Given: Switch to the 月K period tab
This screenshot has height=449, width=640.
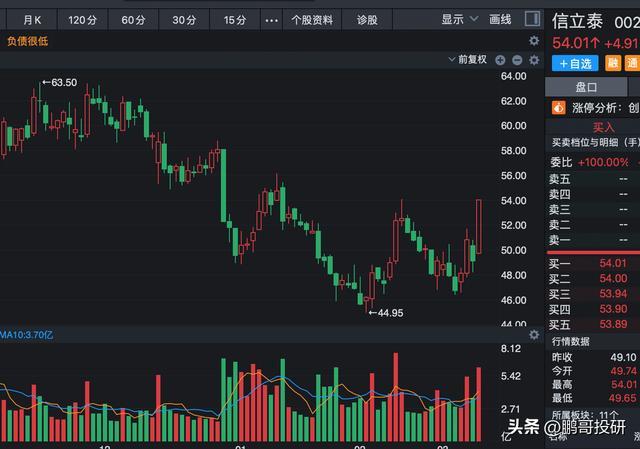Looking at the screenshot, I should pyautogui.click(x=32, y=20).
